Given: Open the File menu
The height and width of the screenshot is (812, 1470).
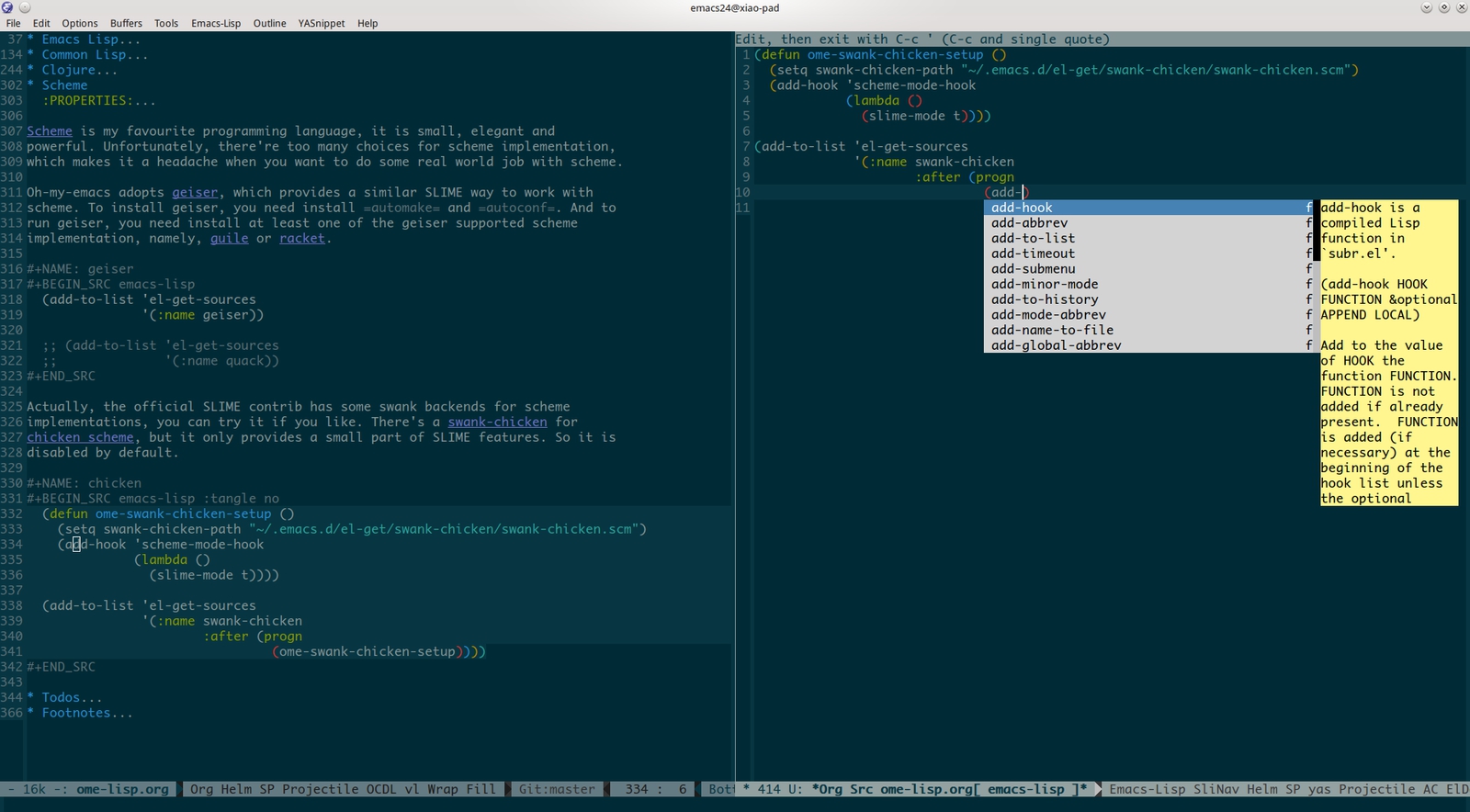Looking at the screenshot, I should 13,23.
